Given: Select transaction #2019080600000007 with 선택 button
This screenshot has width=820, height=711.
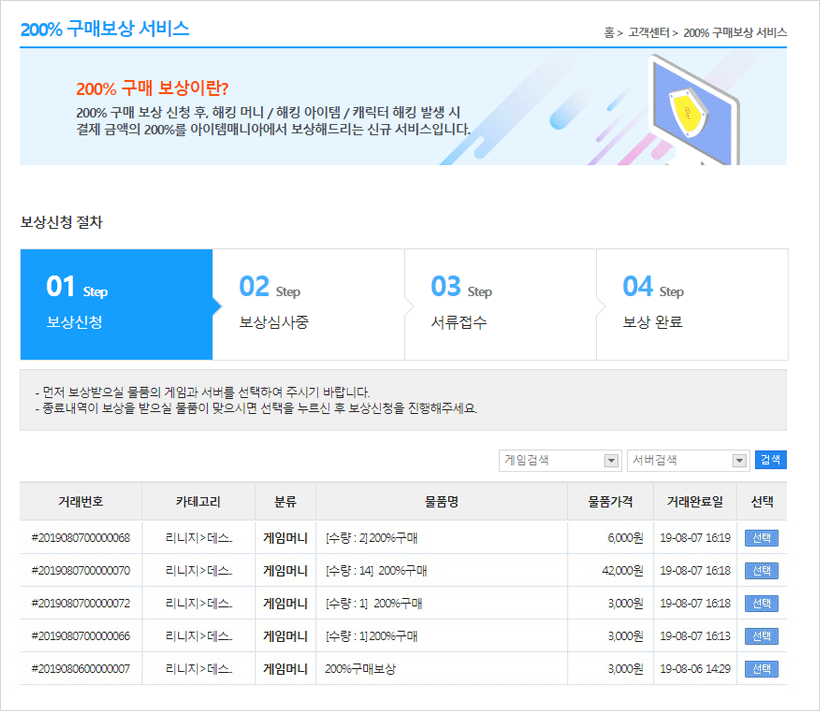Looking at the screenshot, I should [761, 669].
